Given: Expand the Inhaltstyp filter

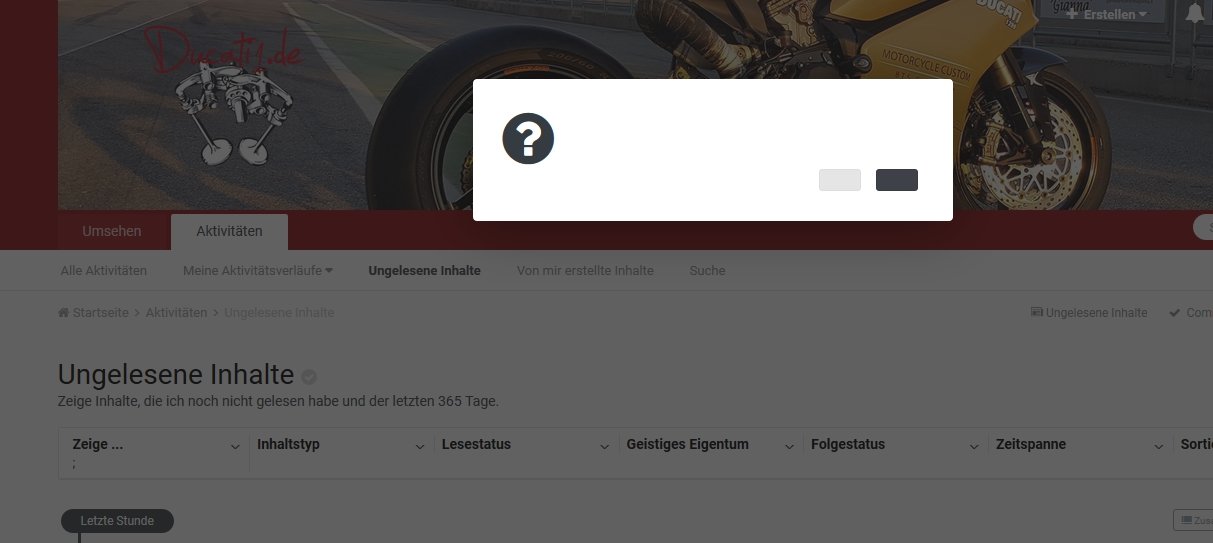Looking at the screenshot, I should click(x=342, y=445).
